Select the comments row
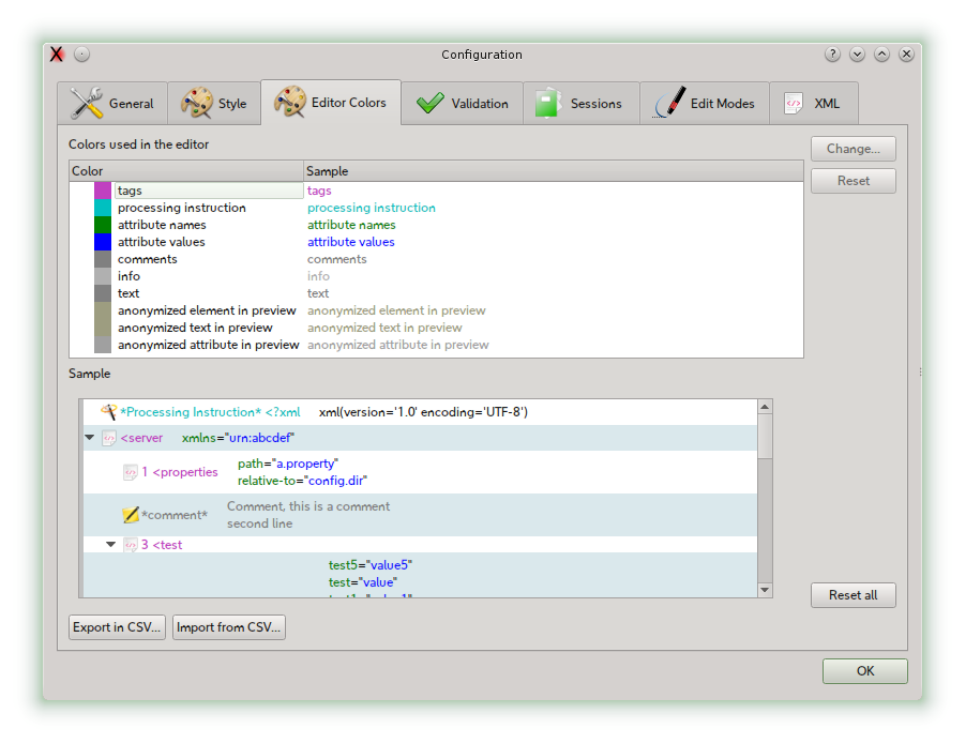The image size is (965, 743). (436, 259)
